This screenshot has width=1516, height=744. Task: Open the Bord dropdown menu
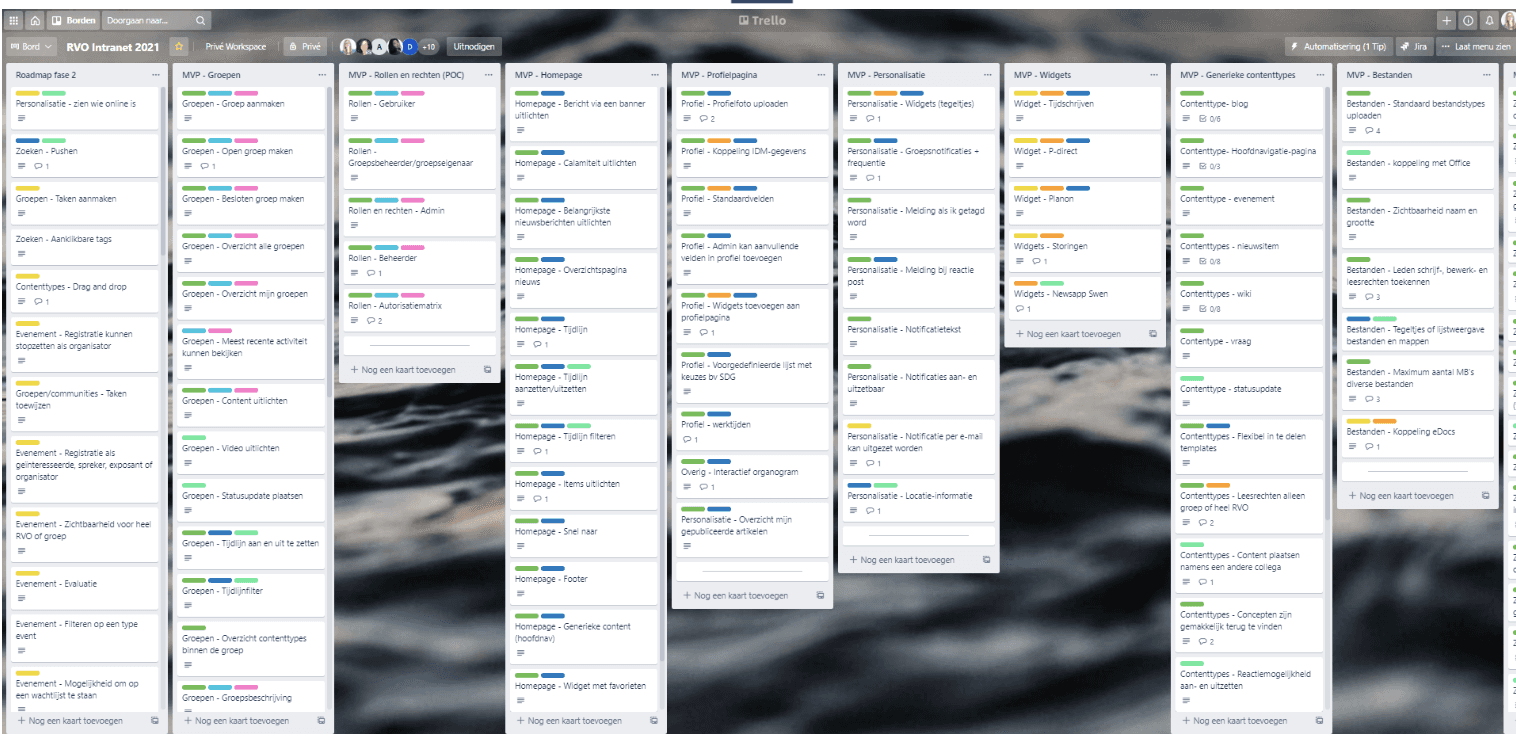30,46
